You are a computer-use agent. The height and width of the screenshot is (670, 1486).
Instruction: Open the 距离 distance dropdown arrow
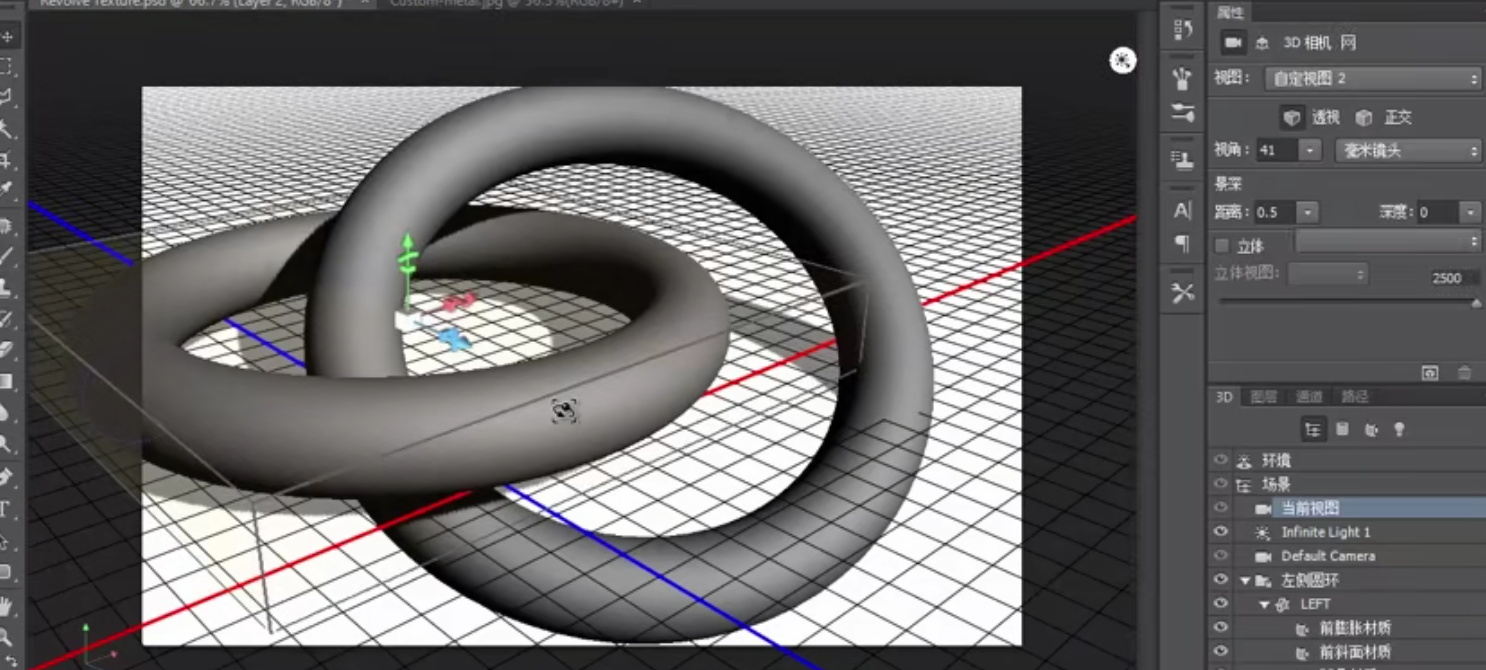[x=1307, y=212]
